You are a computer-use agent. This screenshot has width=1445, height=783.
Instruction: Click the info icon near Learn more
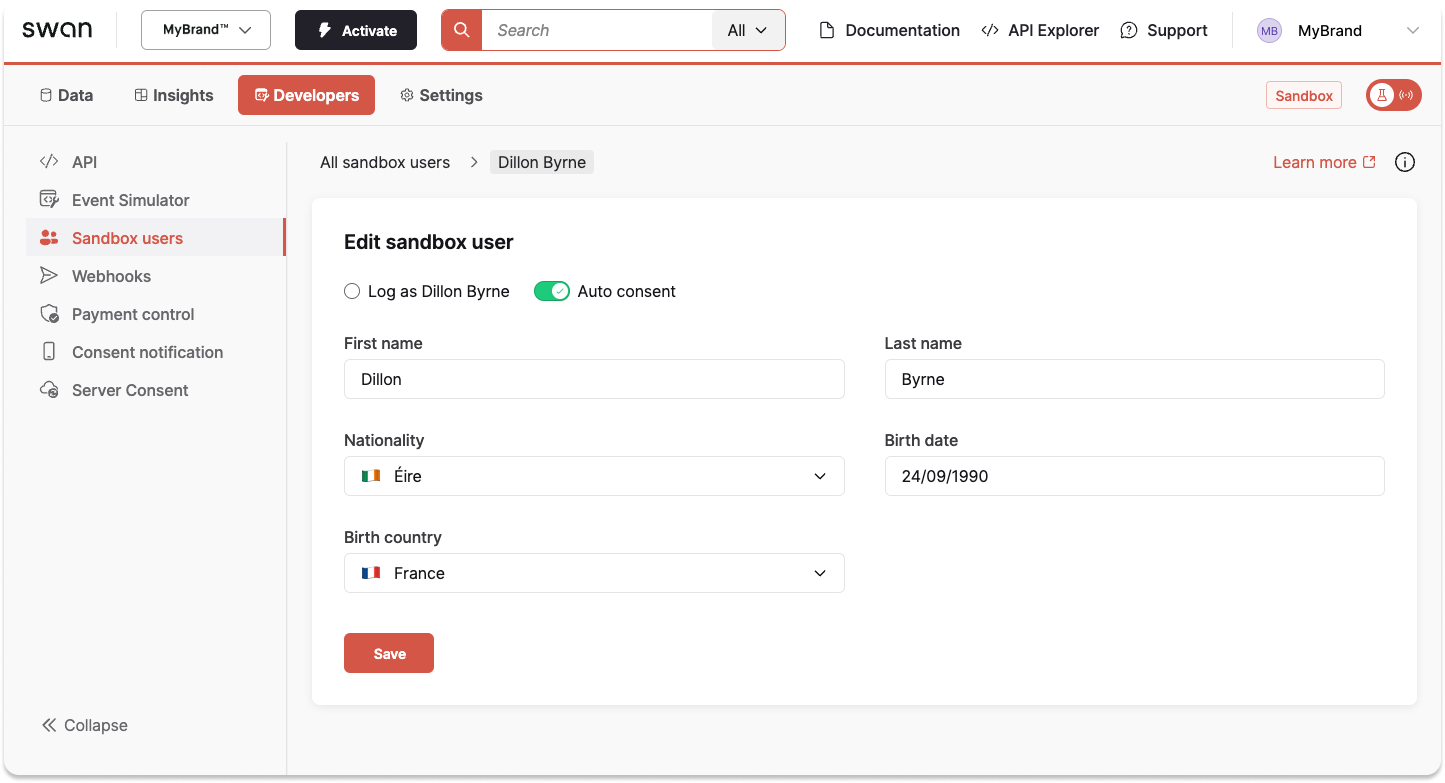pos(1405,161)
